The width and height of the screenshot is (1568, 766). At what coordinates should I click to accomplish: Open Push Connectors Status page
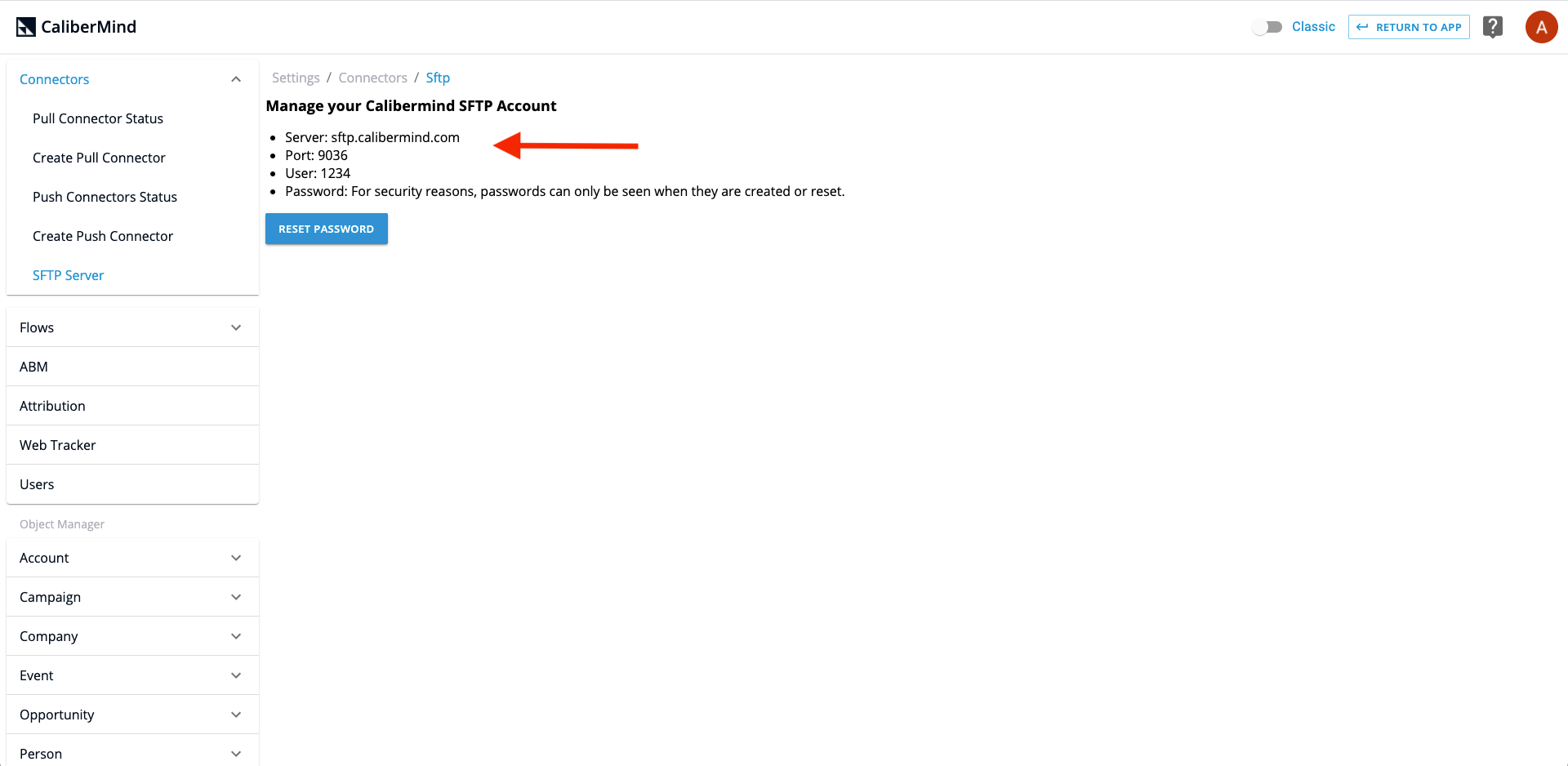132,197
